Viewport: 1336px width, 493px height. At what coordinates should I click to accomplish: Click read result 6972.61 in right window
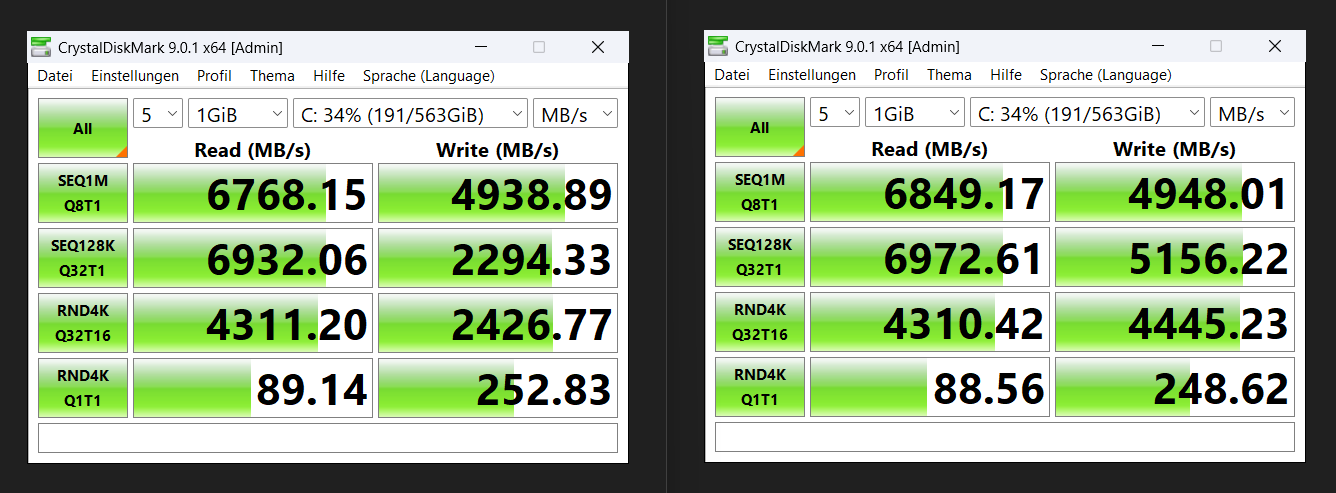[930, 257]
